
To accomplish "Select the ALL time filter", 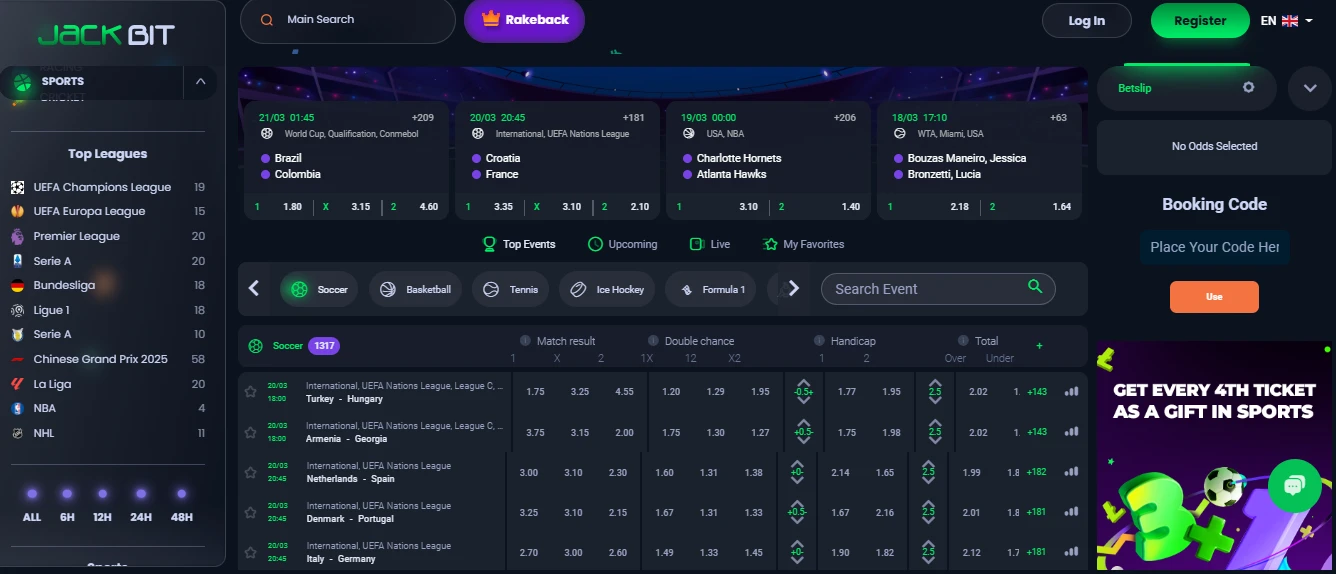I will tap(32, 506).
